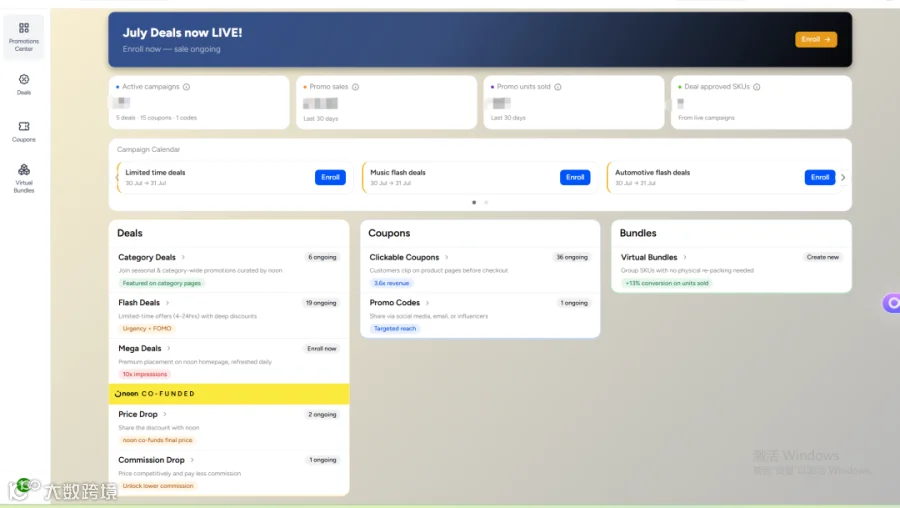Open Clickable Coupons title link
The image size is (900, 508).
[x=404, y=257]
